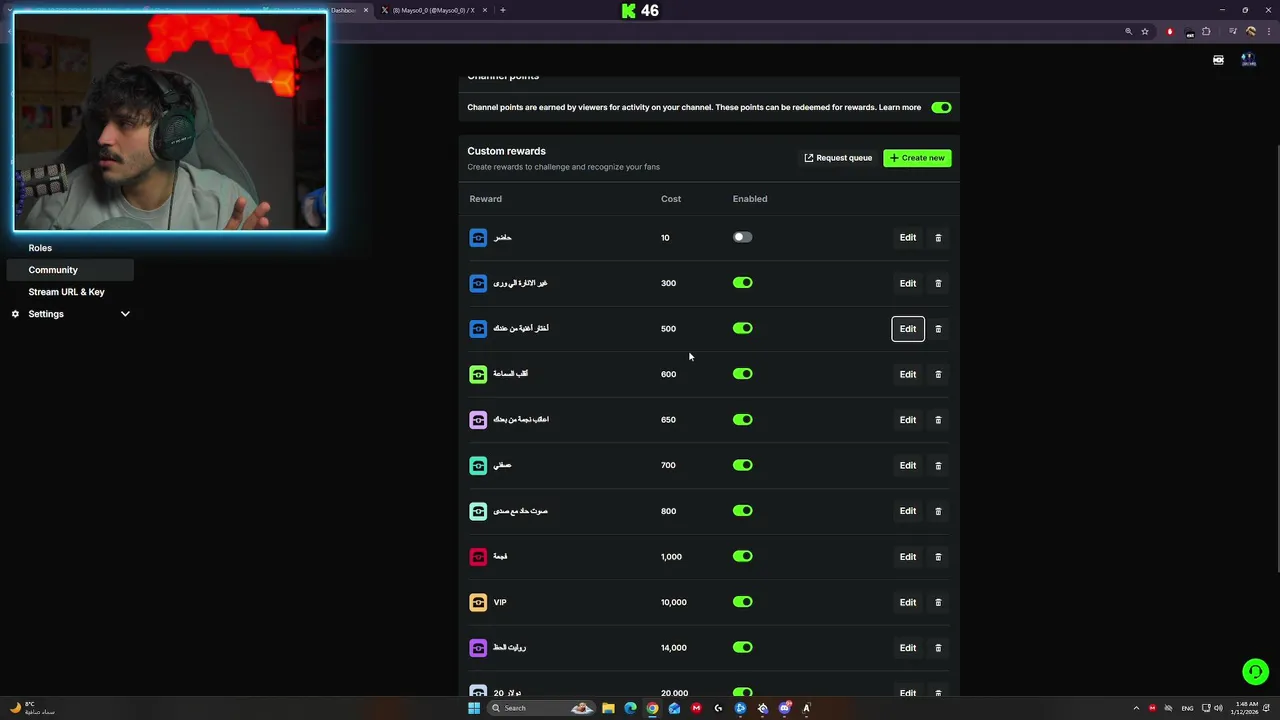Enable the 10-cost reward toggle

(x=742, y=237)
